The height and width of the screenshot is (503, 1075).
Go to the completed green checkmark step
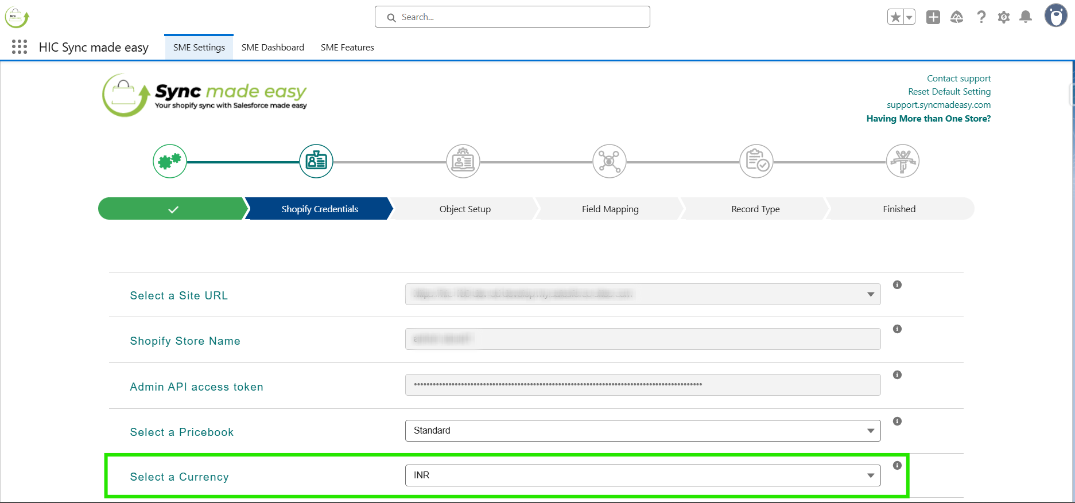(x=173, y=209)
